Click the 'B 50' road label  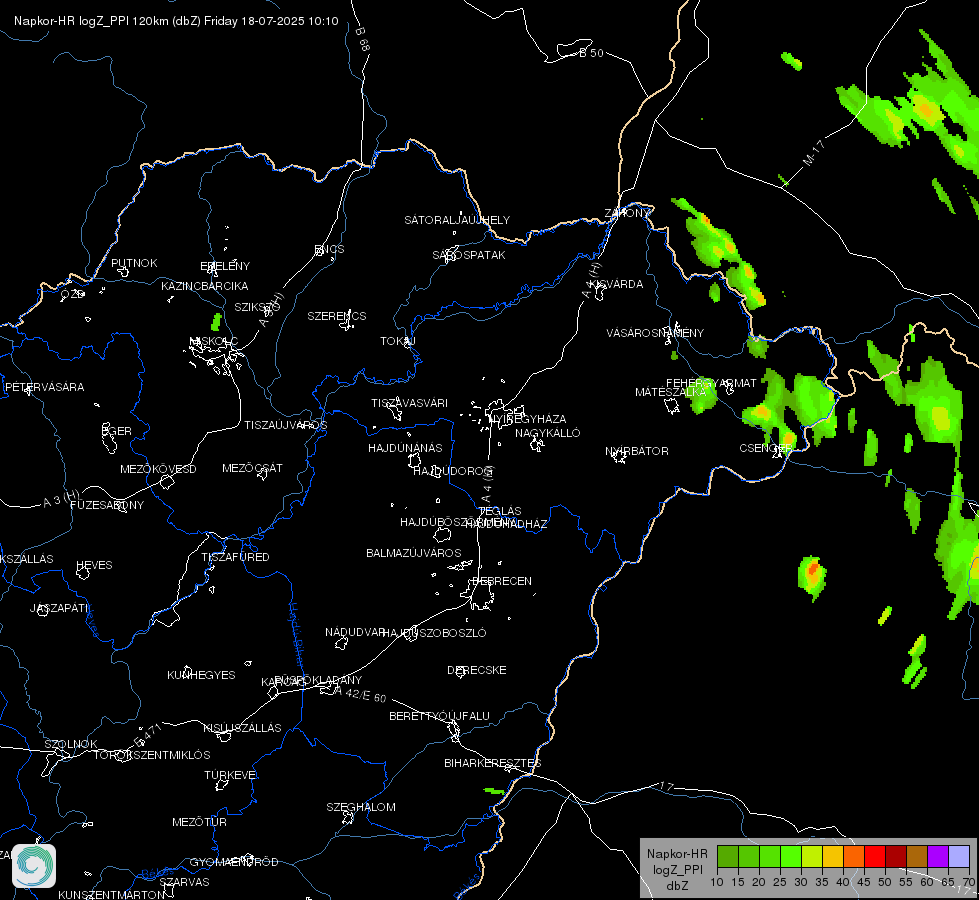coord(591,53)
